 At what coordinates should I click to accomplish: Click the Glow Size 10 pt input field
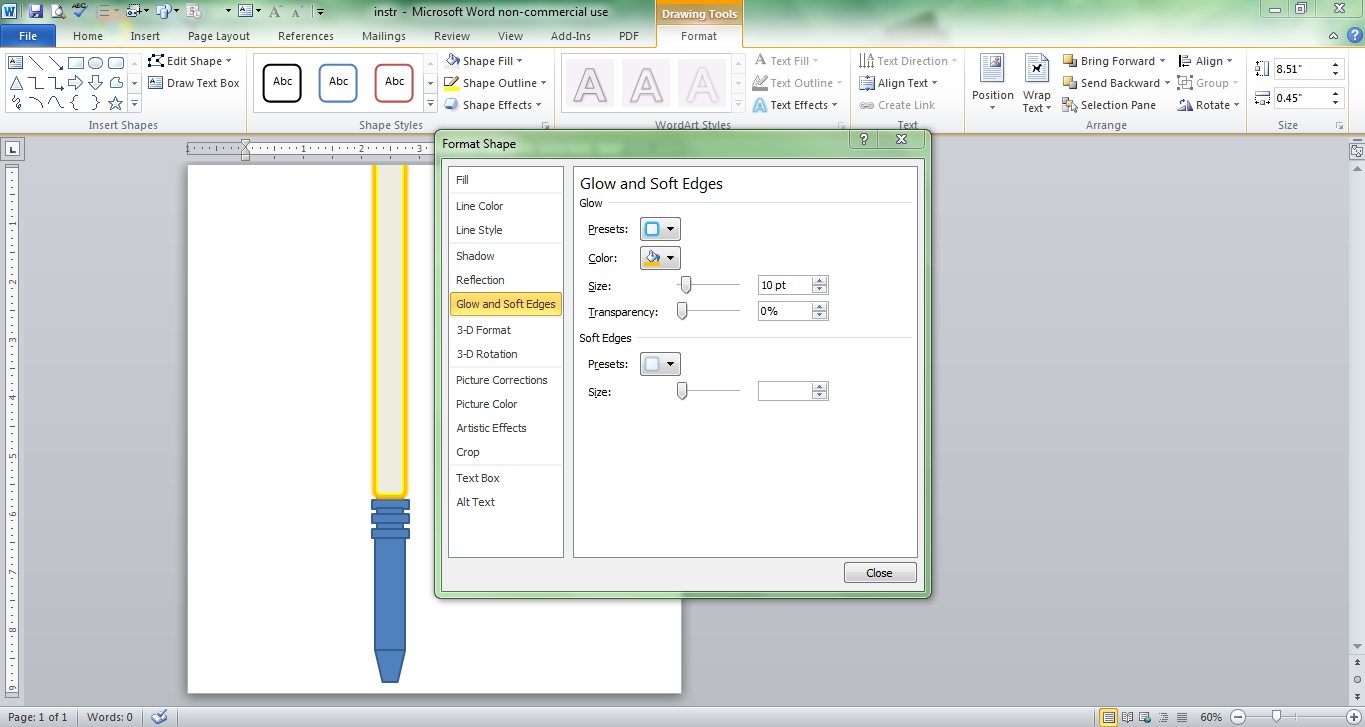click(x=785, y=285)
